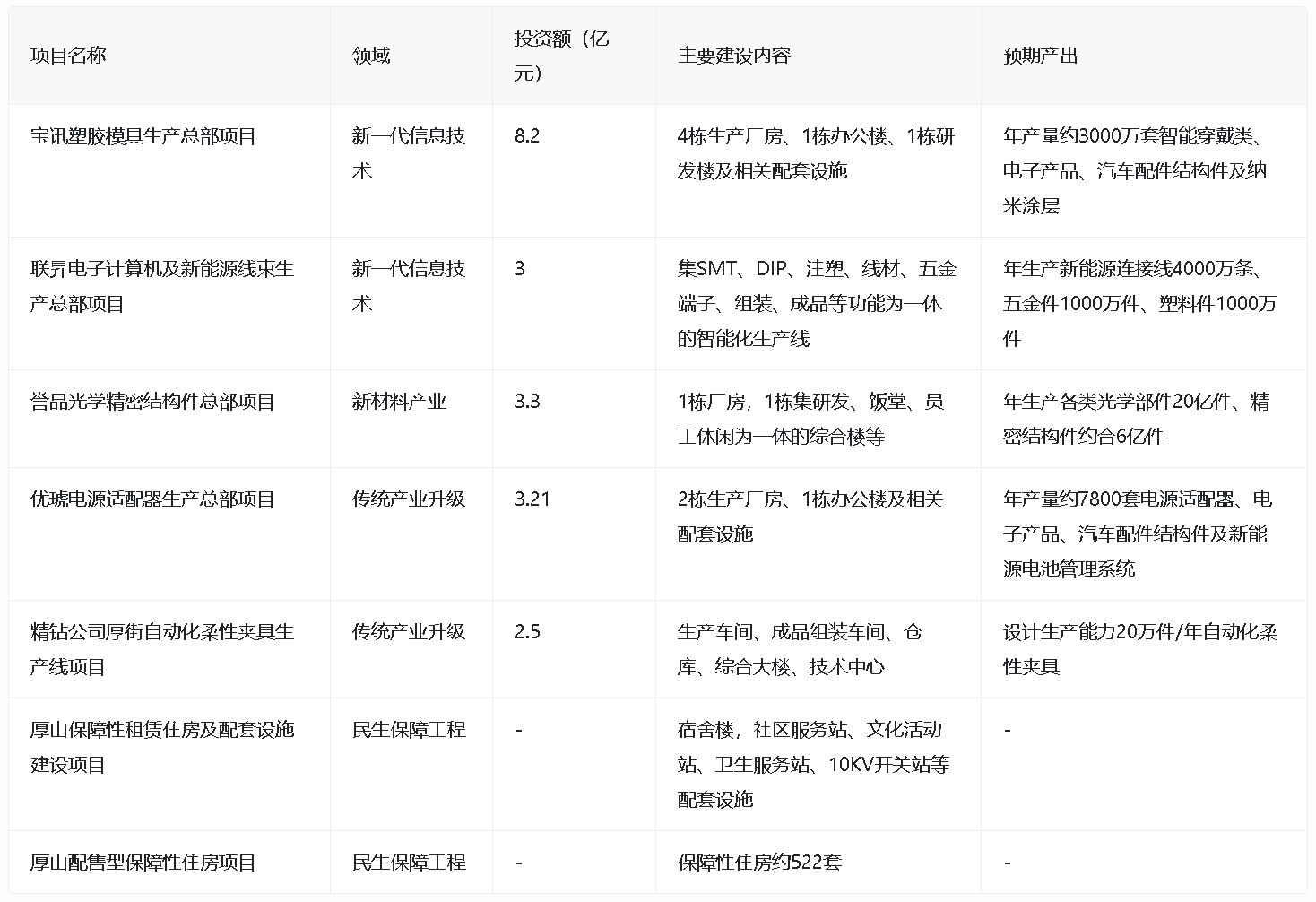Click the 投资额（亿元）column header

pos(561,56)
